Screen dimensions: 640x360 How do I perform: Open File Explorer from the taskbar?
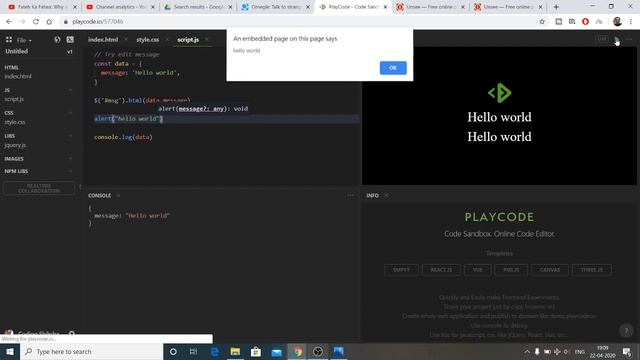235,351
